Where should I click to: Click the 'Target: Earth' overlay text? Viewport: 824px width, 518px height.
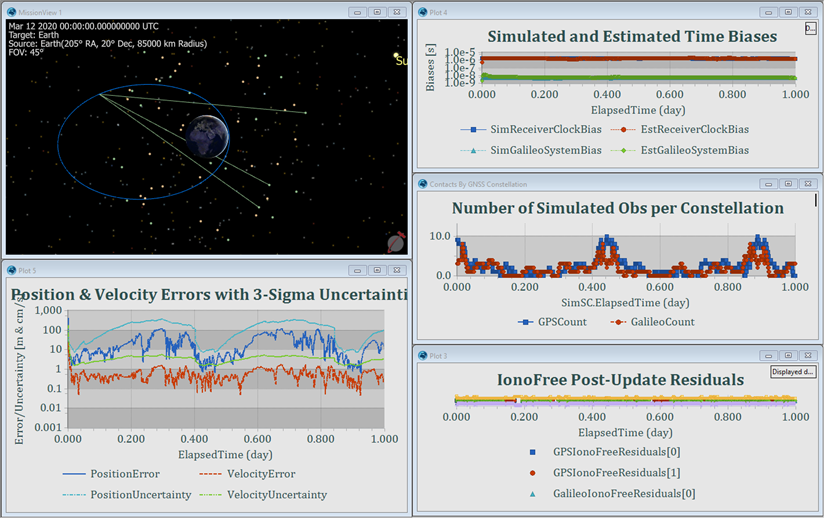(34, 35)
